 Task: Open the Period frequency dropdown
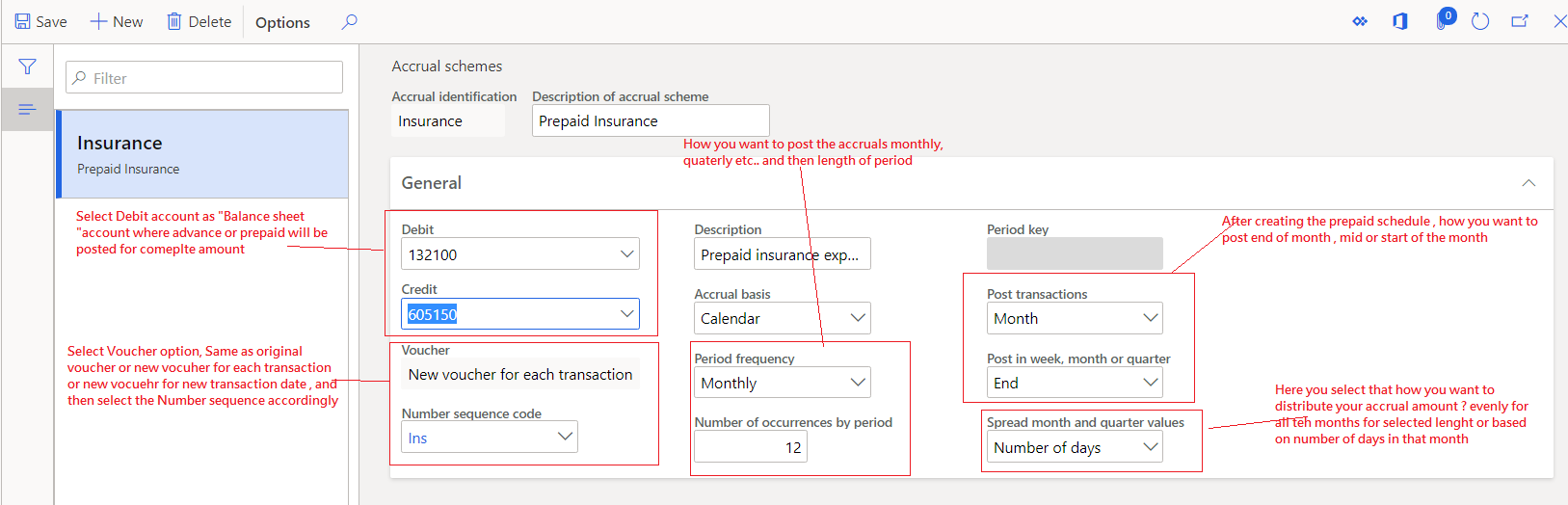(x=858, y=383)
